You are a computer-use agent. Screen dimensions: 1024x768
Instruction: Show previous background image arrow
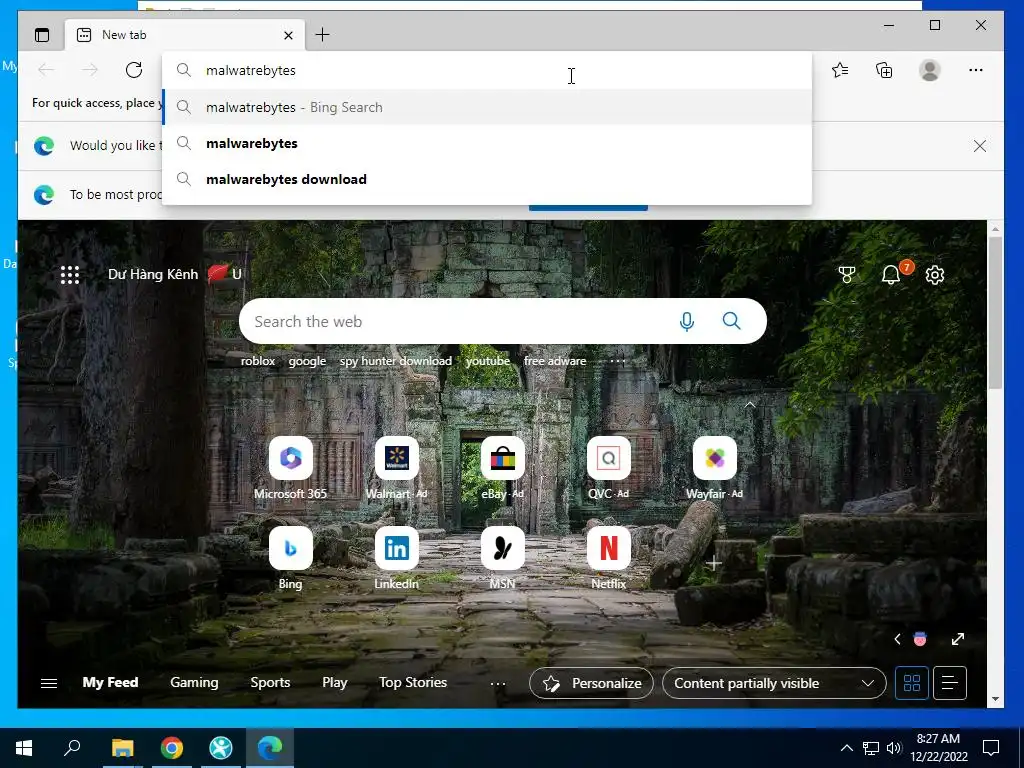pos(897,639)
